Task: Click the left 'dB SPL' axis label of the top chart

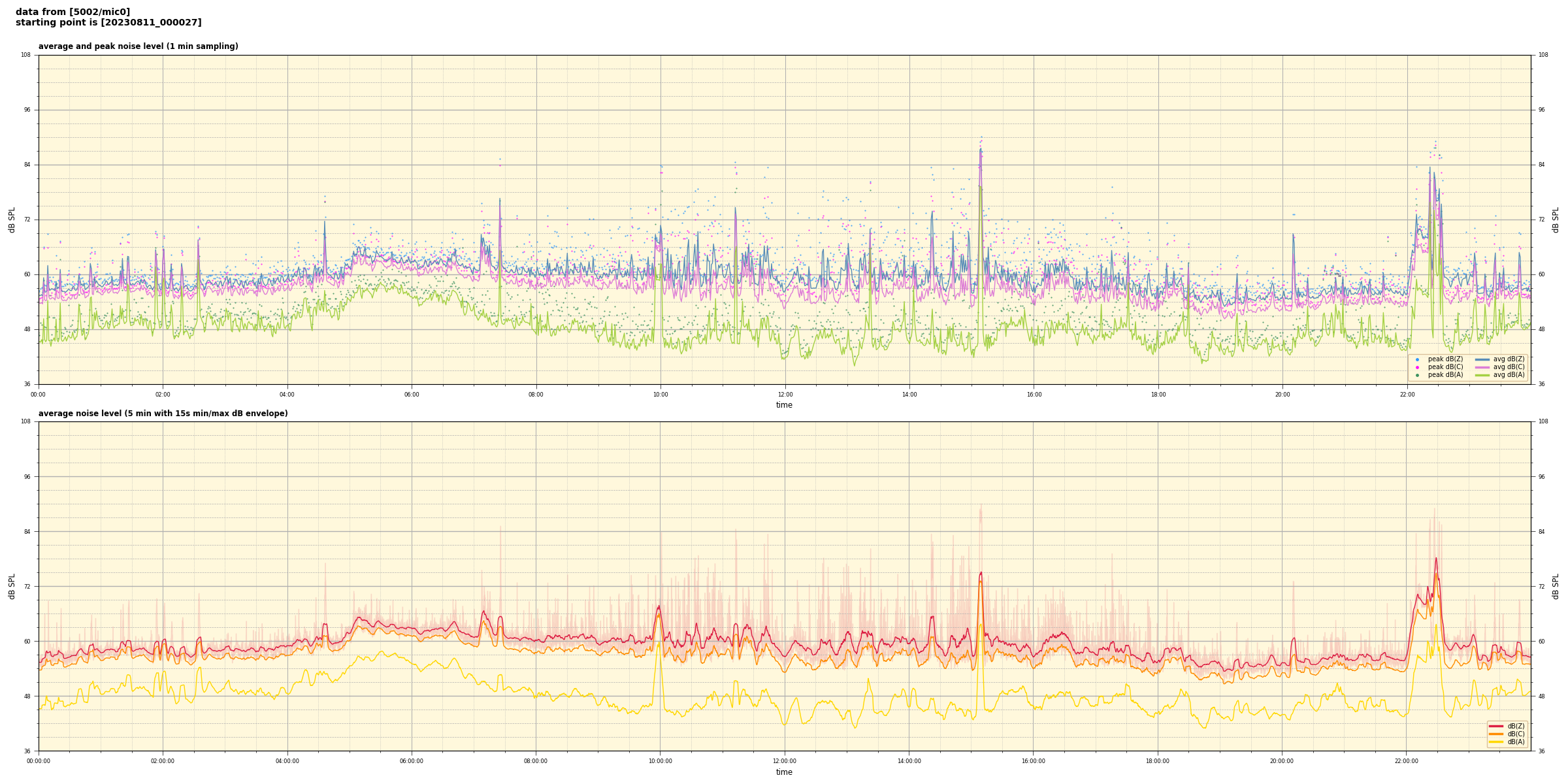Action: pos(12,220)
